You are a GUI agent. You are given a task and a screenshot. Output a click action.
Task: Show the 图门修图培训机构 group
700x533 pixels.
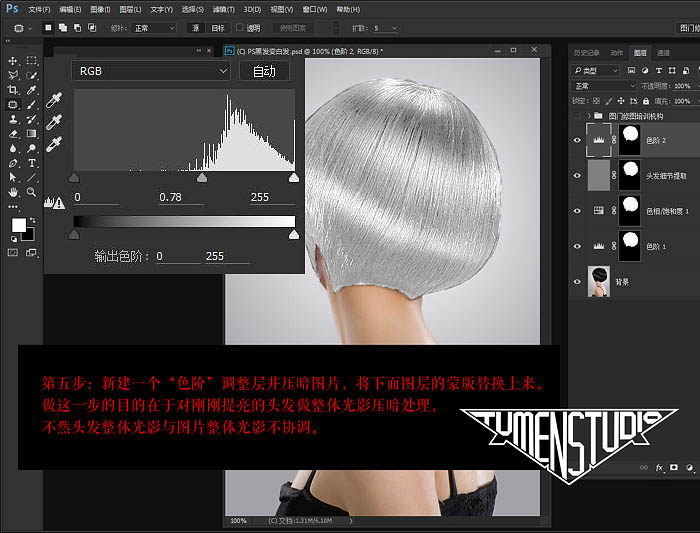(x=577, y=116)
